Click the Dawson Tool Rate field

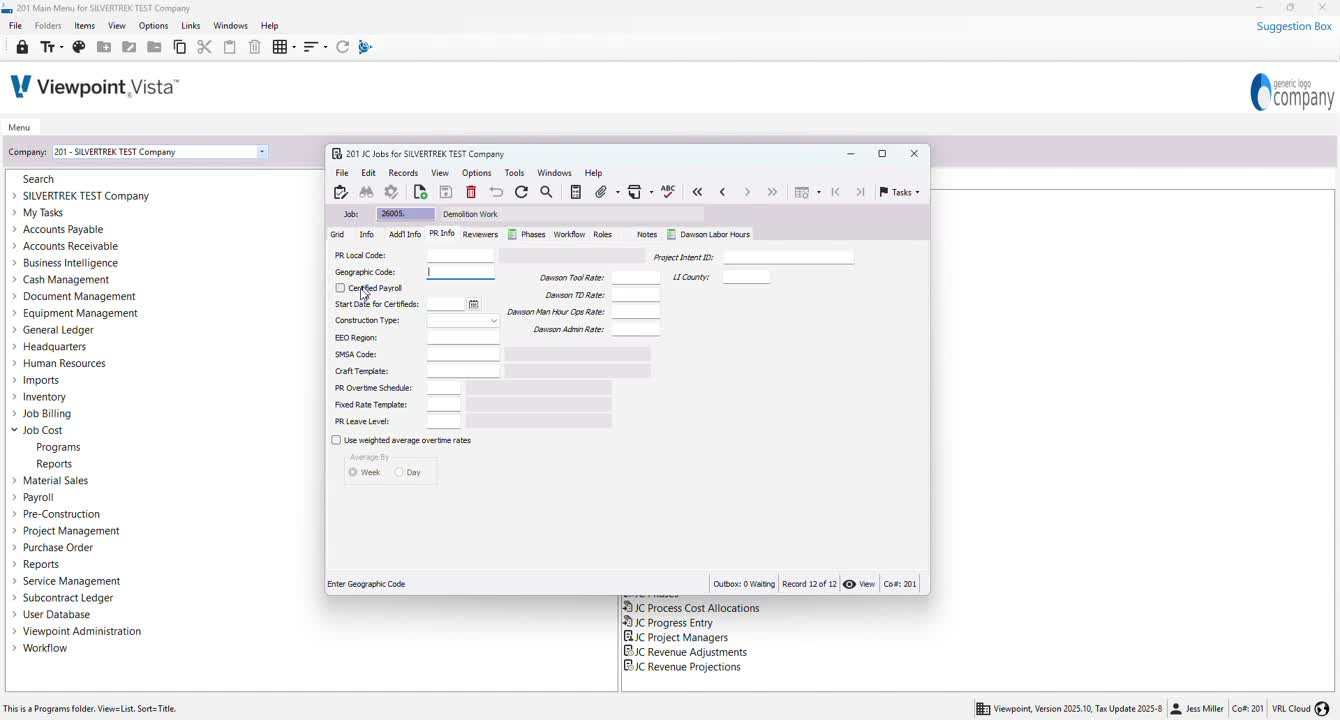pos(636,278)
